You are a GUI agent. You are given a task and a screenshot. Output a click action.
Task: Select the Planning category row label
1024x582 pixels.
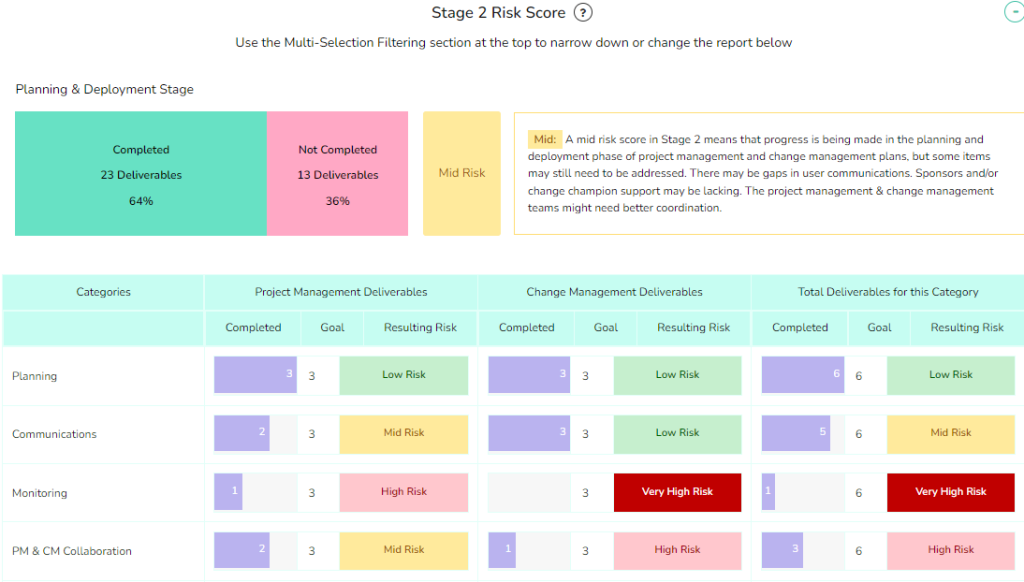pyautogui.click(x=35, y=376)
